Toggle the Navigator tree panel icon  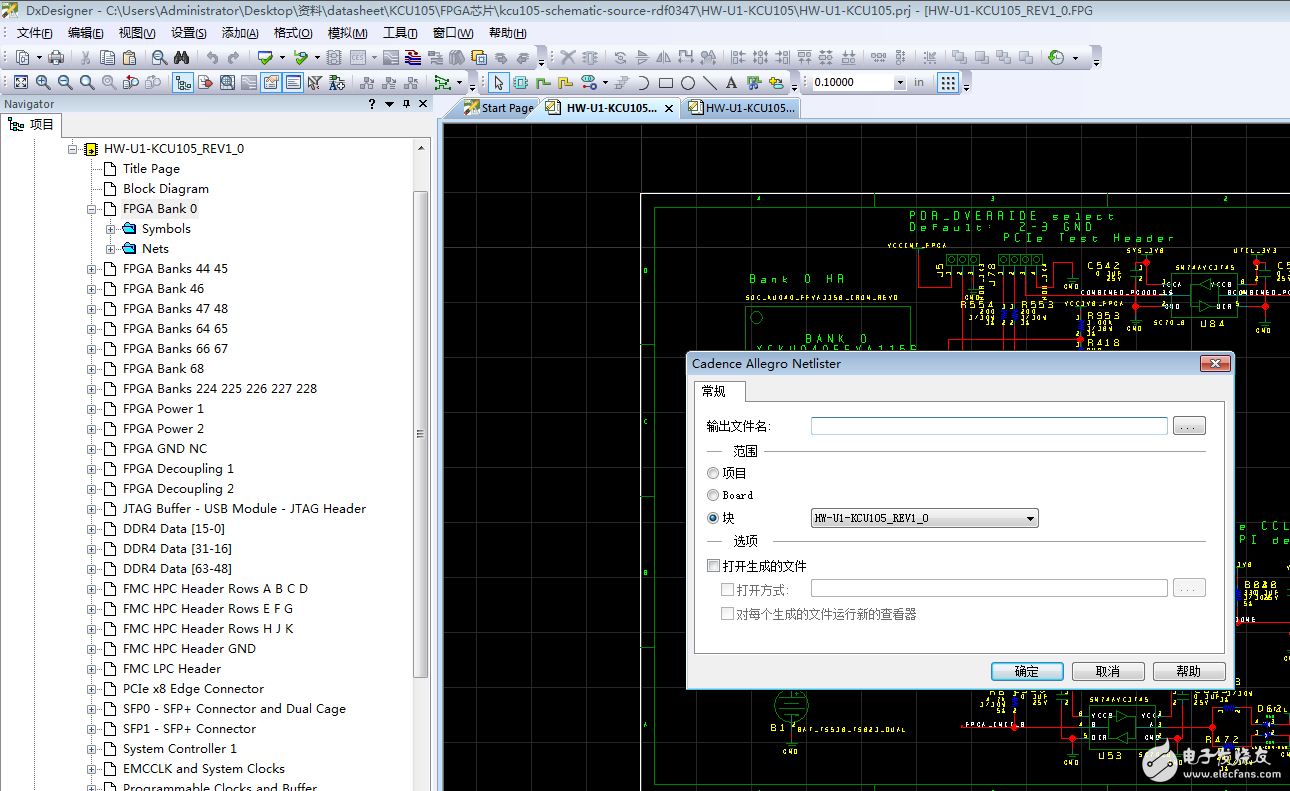pos(182,82)
